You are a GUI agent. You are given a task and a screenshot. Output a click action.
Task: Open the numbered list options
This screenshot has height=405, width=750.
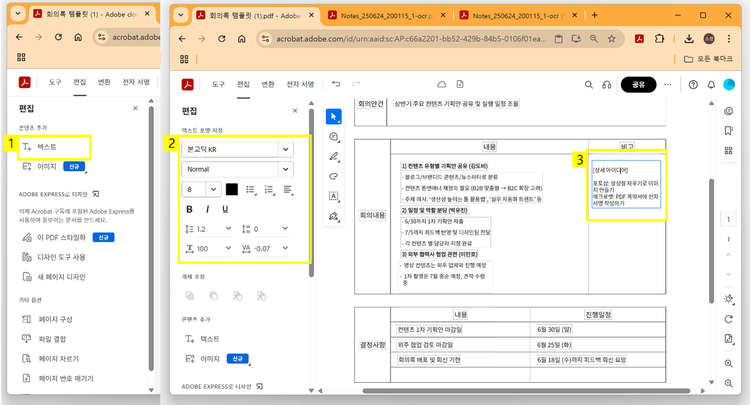point(269,189)
